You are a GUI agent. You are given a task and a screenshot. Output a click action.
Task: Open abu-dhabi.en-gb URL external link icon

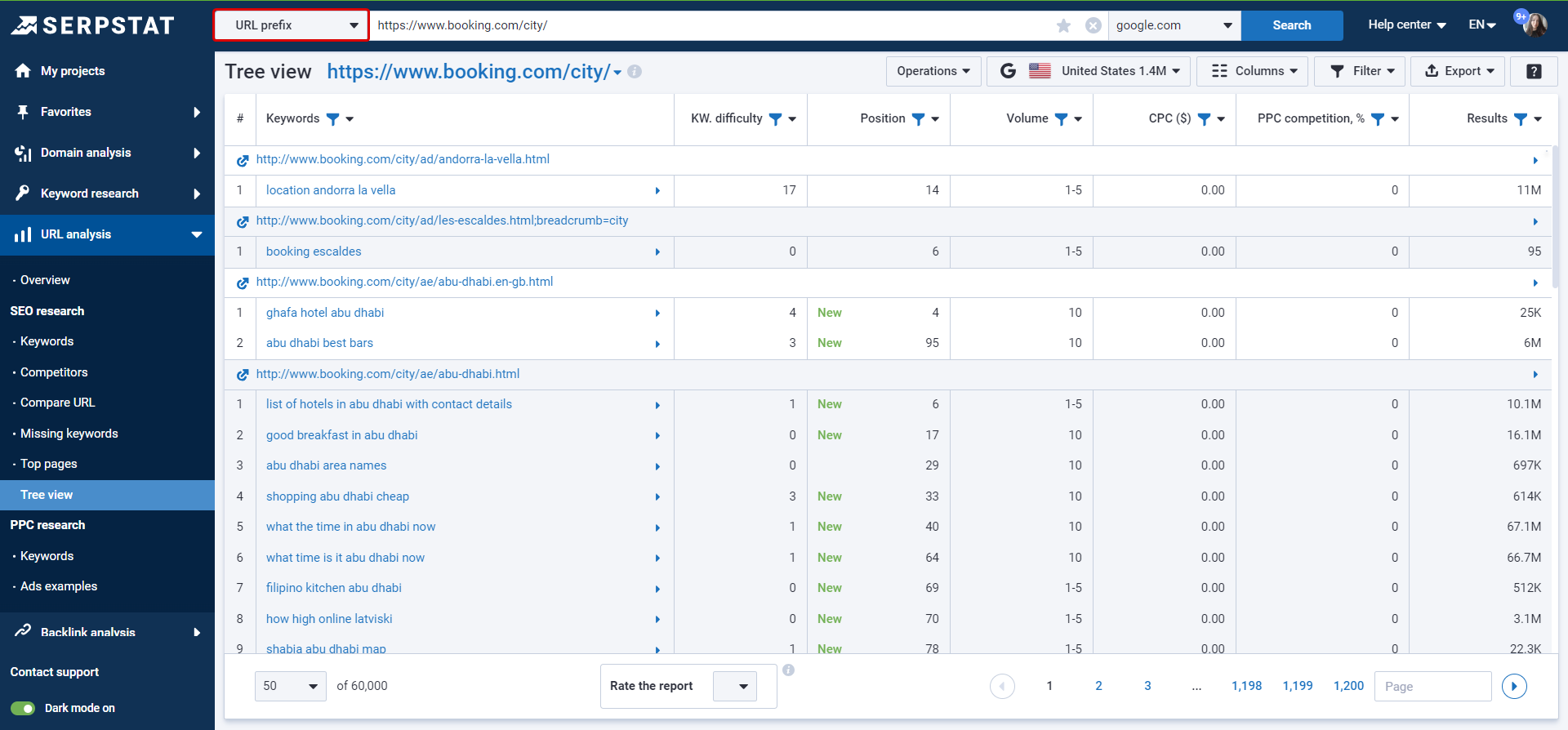[x=243, y=283]
